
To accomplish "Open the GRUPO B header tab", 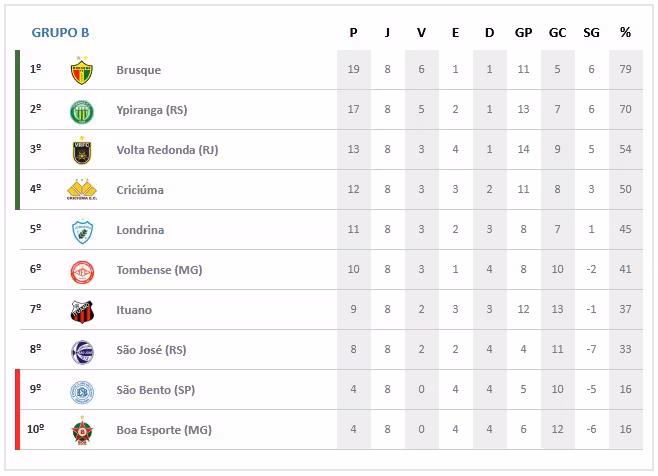I will coord(60,33).
